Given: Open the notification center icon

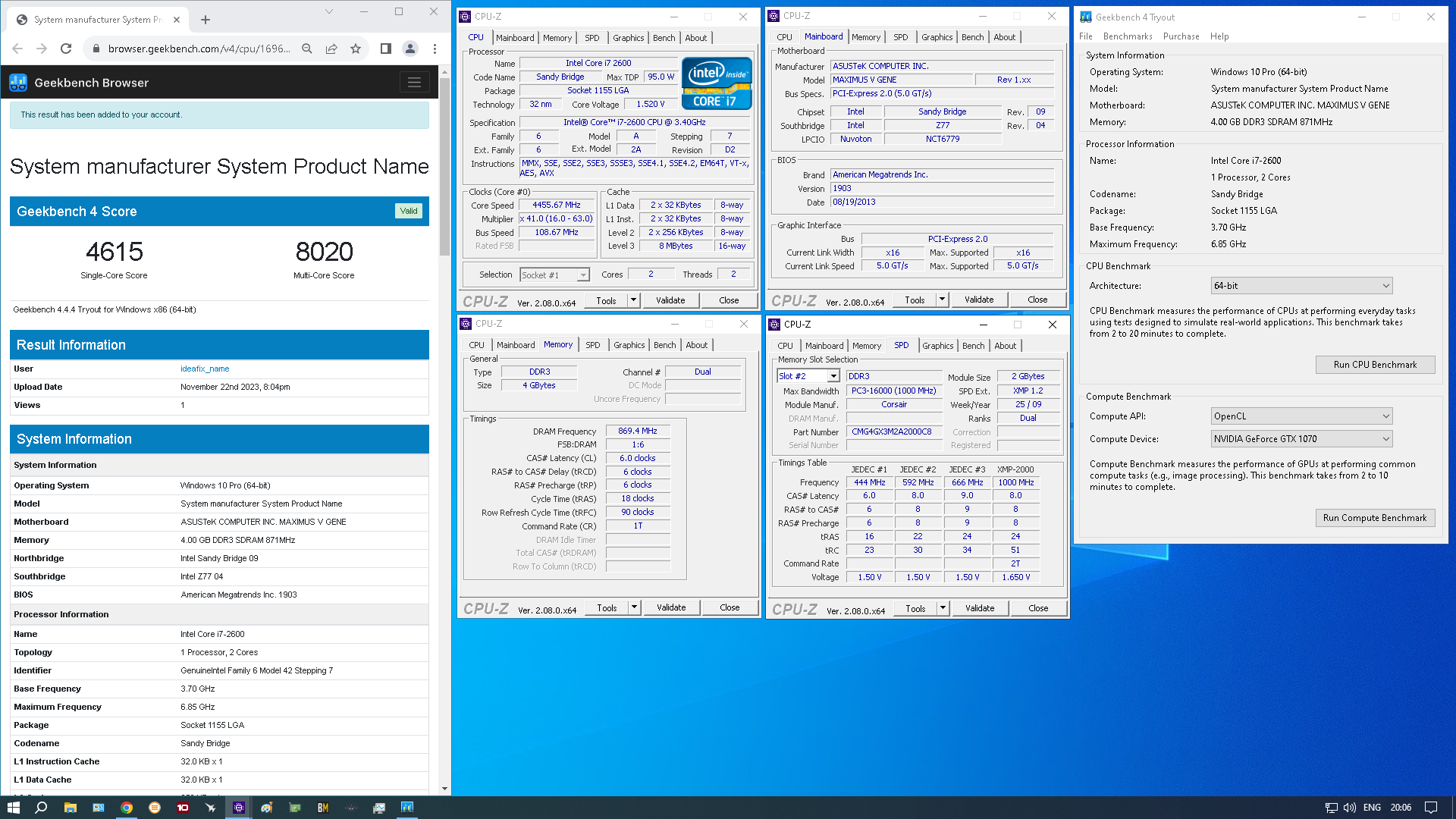Looking at the screenshot, I should point(1431,808).
